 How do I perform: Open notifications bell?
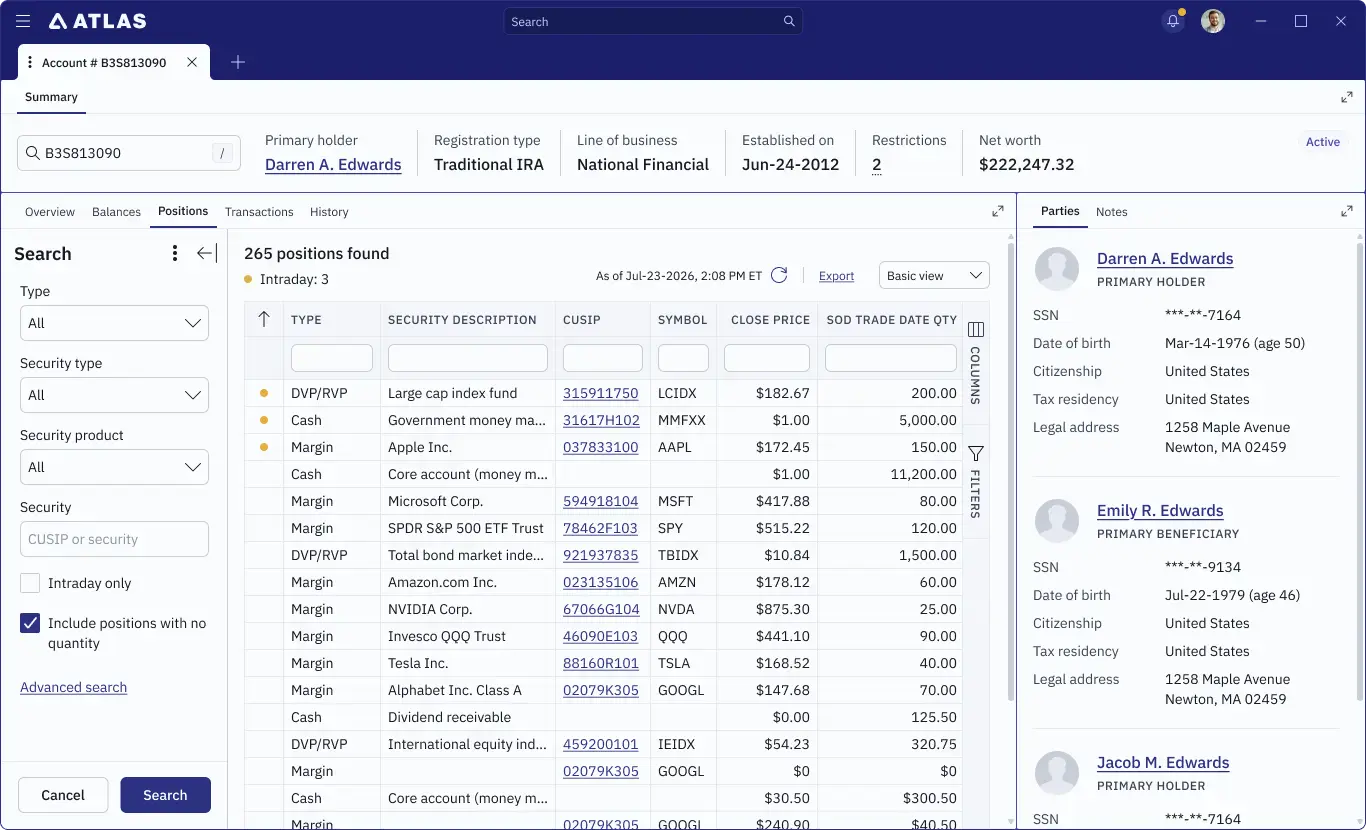tap(1173, 21)
